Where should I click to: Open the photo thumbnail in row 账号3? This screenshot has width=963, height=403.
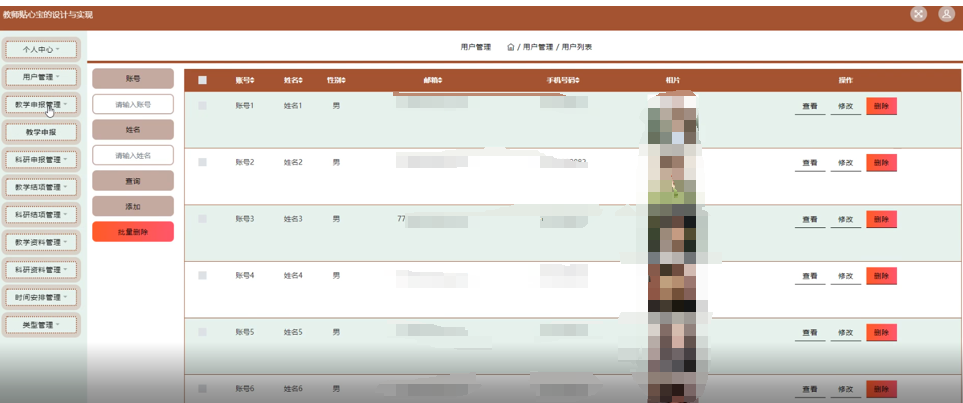tap(673, 233)
